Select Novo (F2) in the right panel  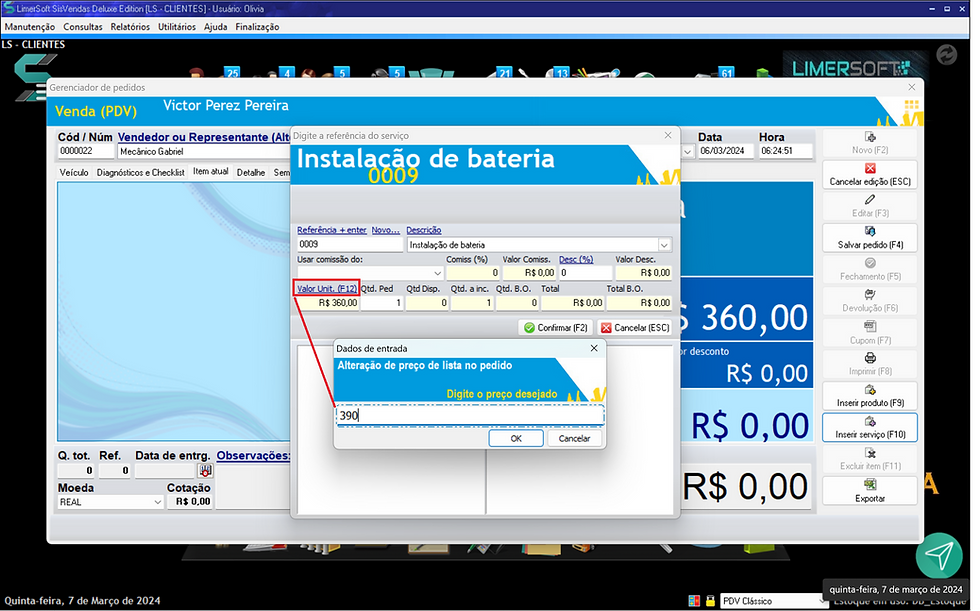click(870, 139)
